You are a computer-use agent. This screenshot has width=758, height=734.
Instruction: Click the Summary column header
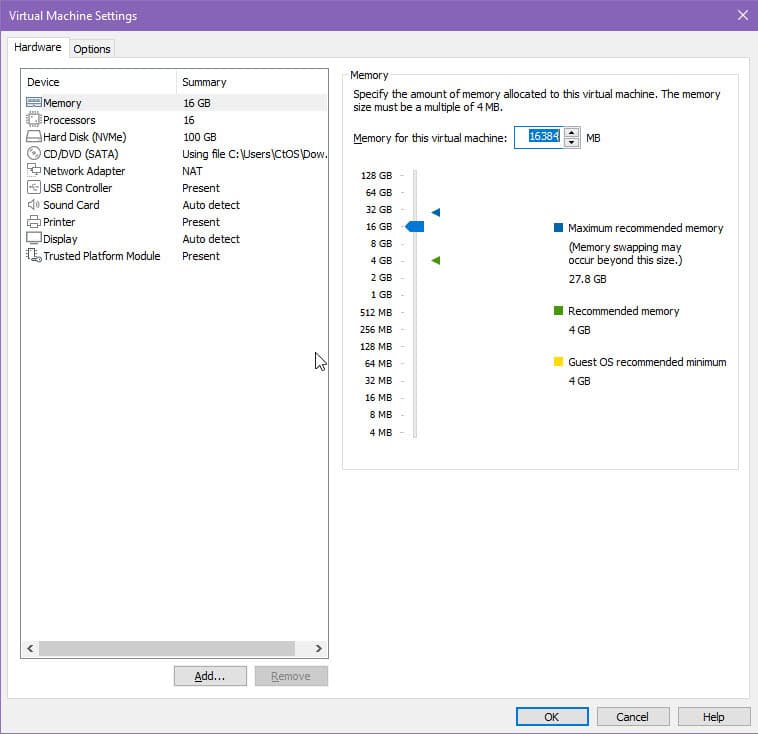[x=251, y=82]
